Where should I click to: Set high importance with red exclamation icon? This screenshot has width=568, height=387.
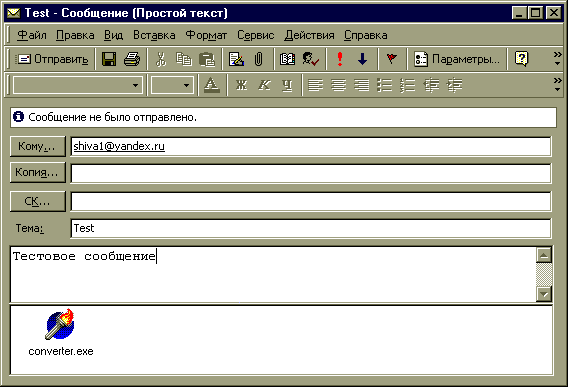click(340, 59)
